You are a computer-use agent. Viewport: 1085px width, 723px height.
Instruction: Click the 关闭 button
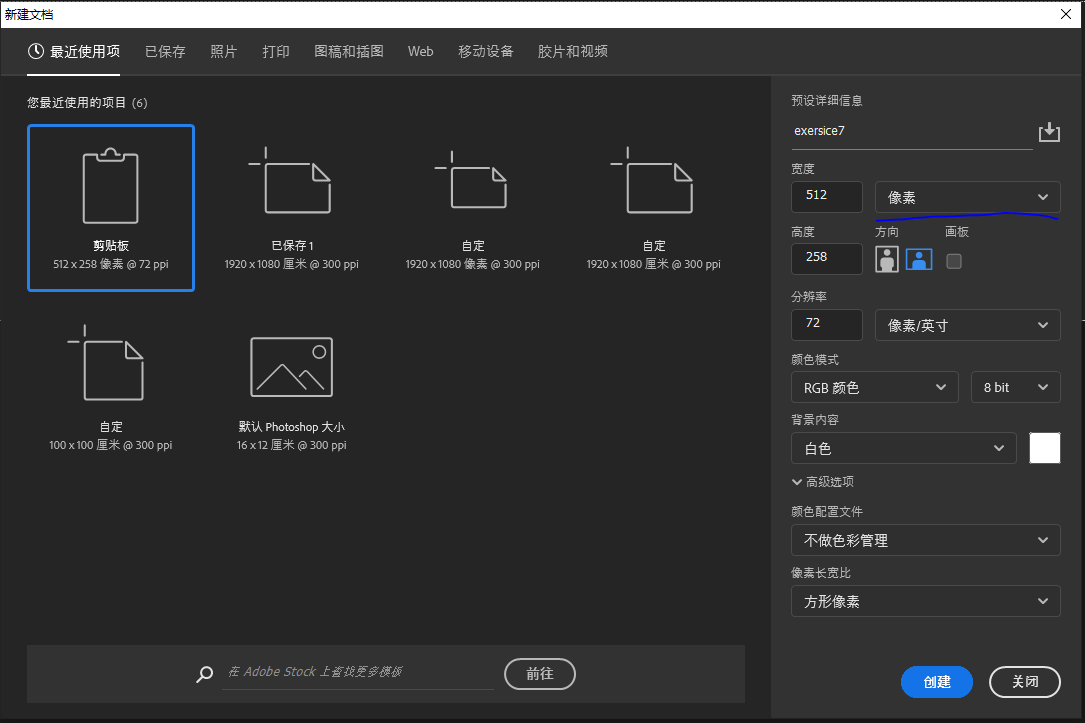tap(1025, 682)
